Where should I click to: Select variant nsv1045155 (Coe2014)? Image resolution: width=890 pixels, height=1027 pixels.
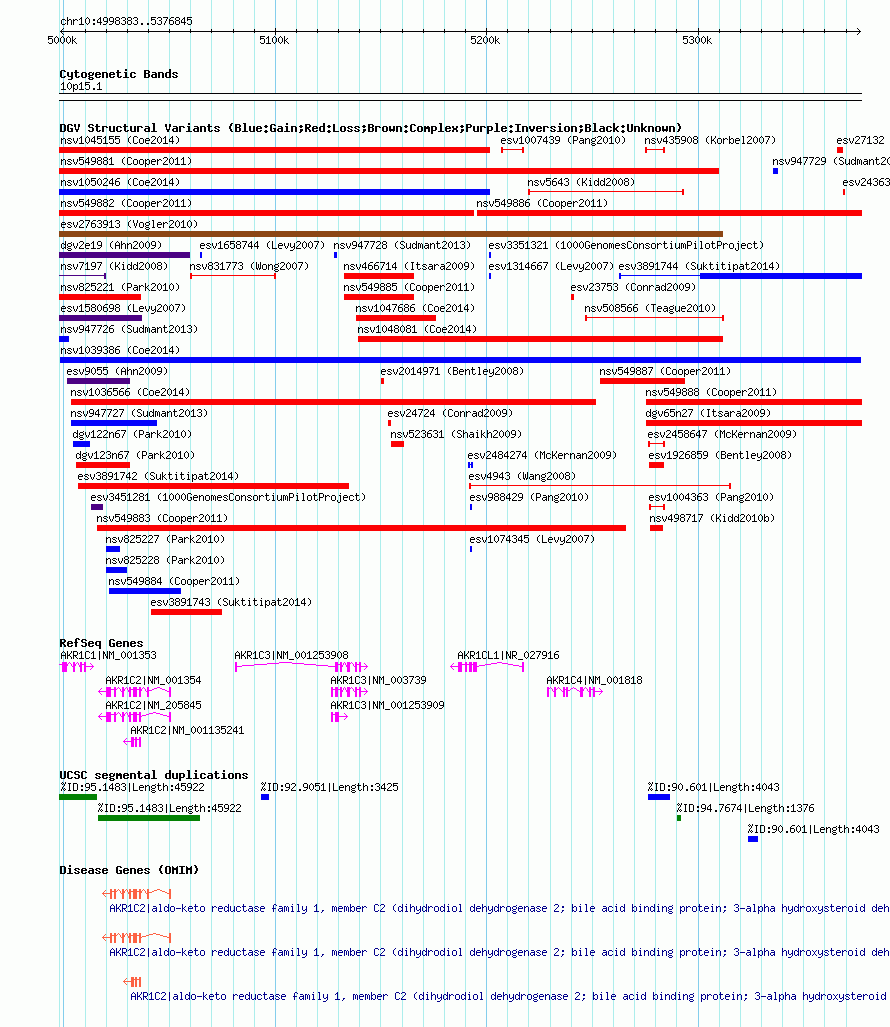pyautogui.click(x=120, y=140)
